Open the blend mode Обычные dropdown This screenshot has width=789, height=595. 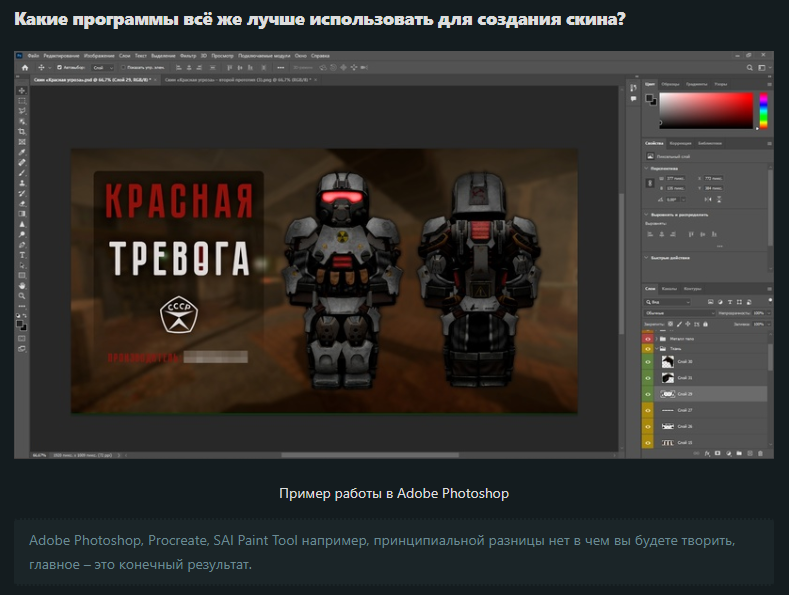tap(680, 313)
